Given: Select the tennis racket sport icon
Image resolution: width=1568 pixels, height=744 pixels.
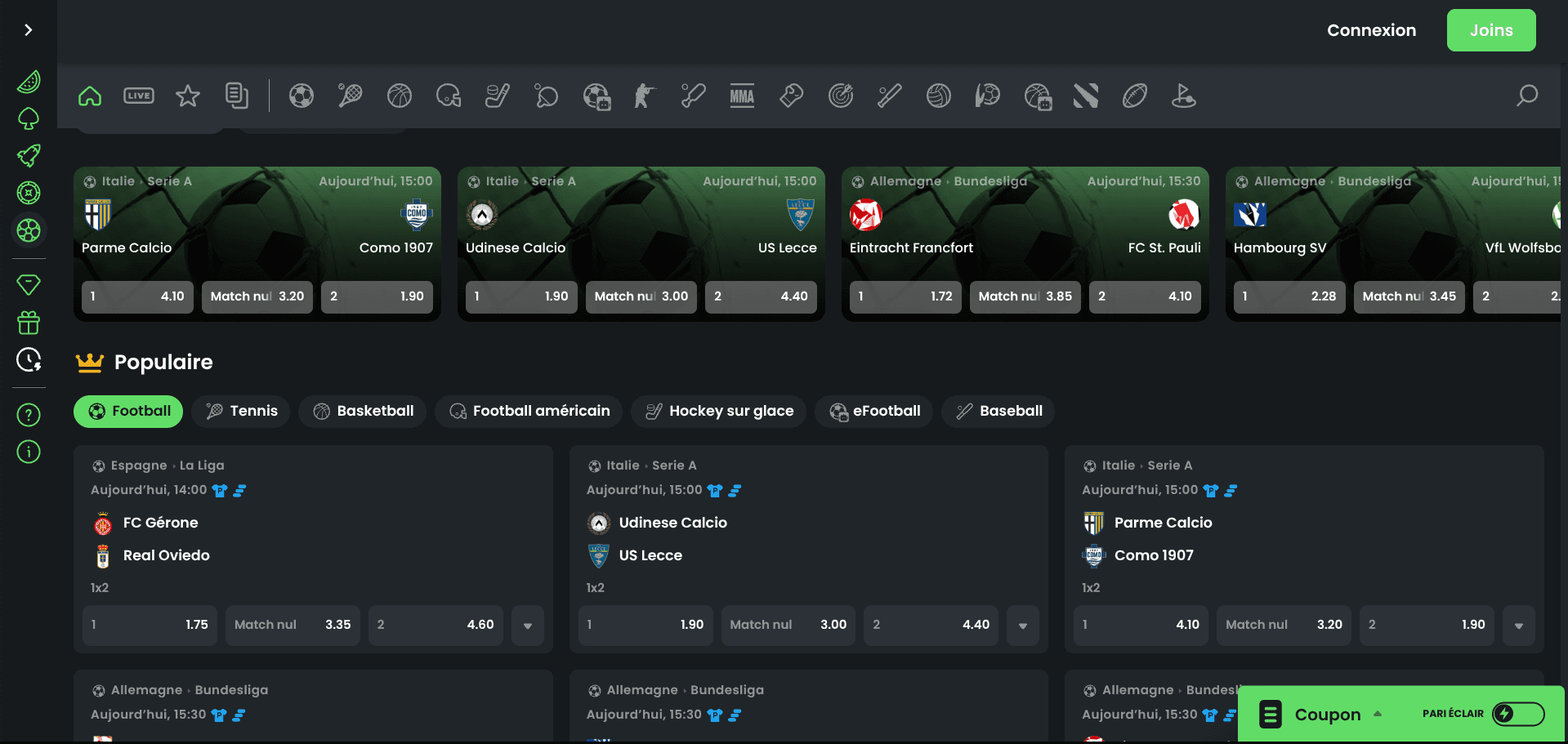Looking at the screenshot, I should [x=351, y=96].
